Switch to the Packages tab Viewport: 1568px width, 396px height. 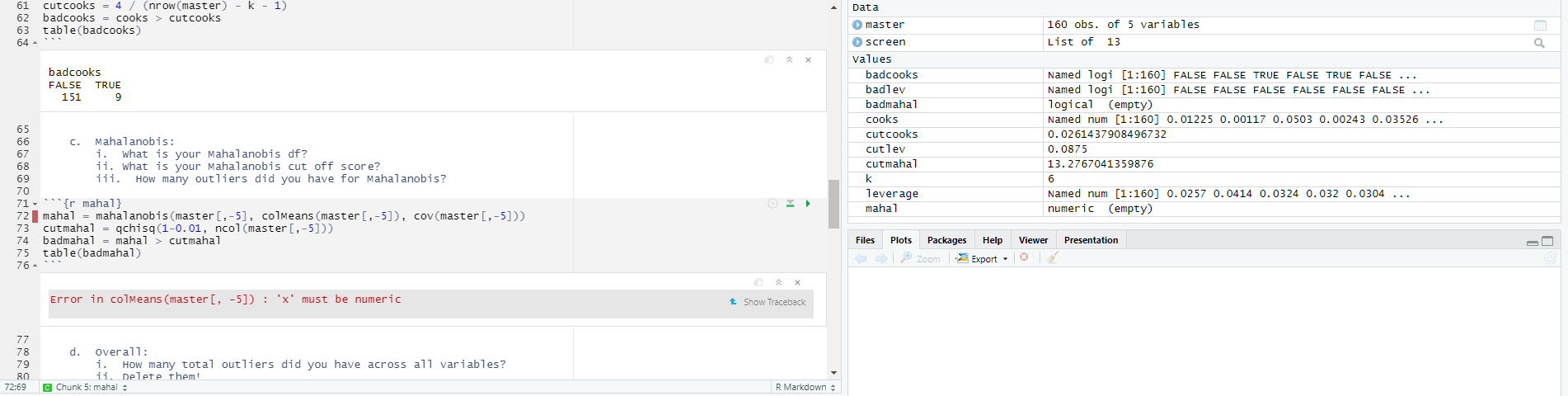tap(946, 240)
